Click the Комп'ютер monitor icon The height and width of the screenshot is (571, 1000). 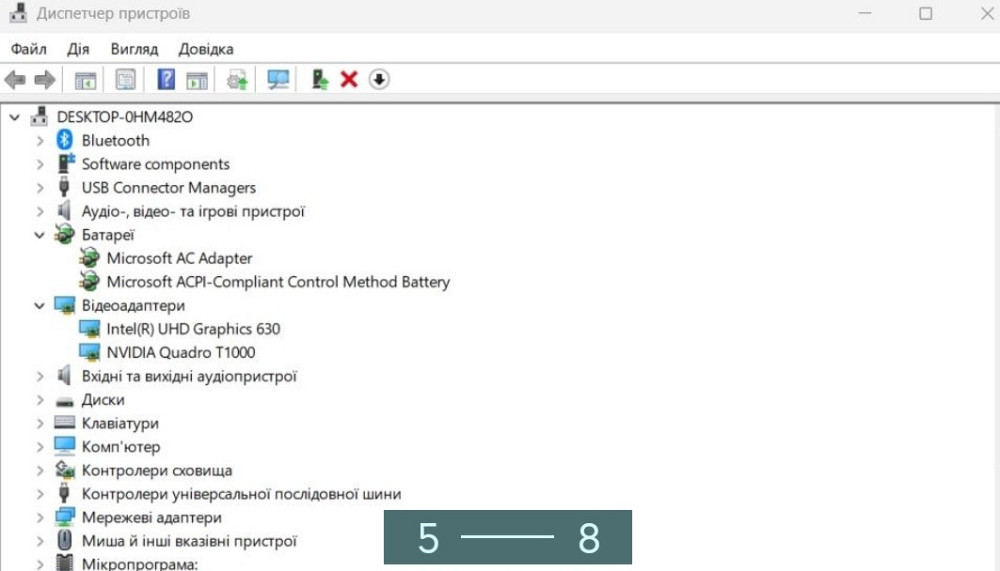64,446
